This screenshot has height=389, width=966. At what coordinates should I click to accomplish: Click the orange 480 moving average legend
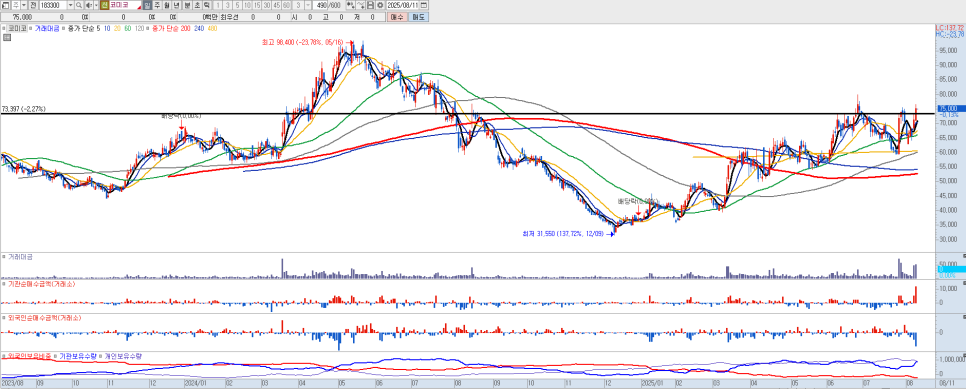213,28
